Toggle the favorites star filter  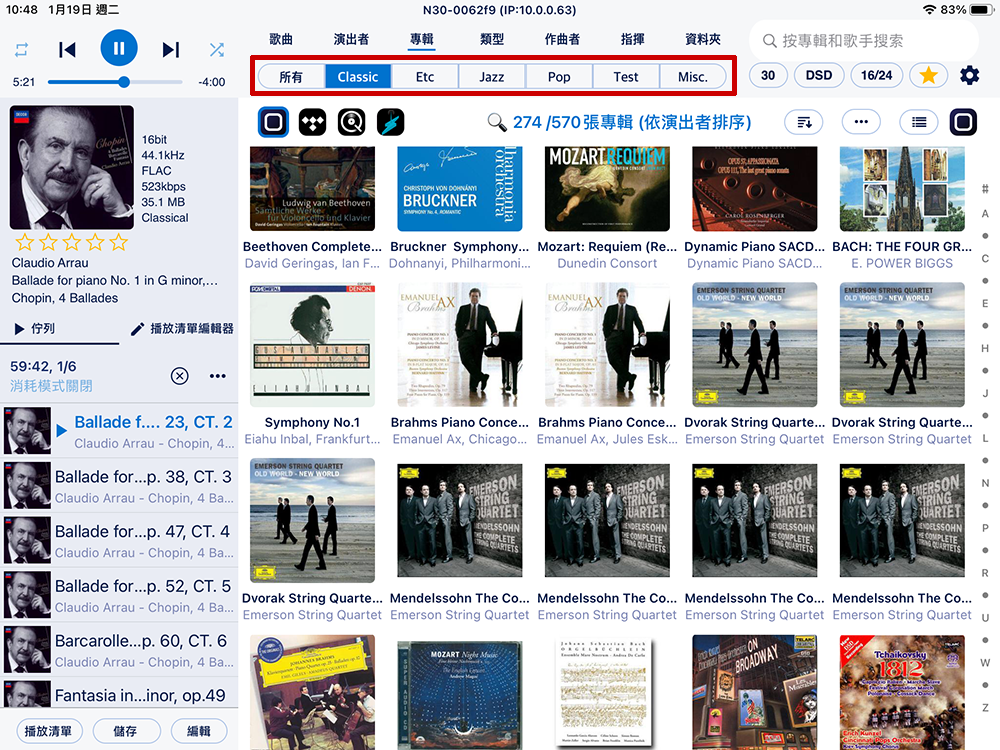(928, 75)
